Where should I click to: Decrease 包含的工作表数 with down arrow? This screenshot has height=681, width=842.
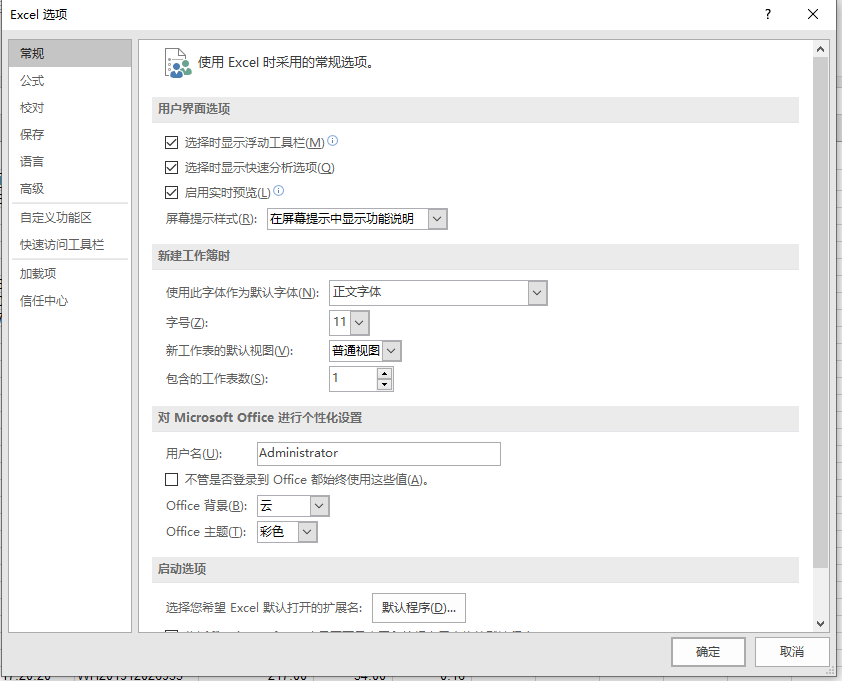pos(384,385)
